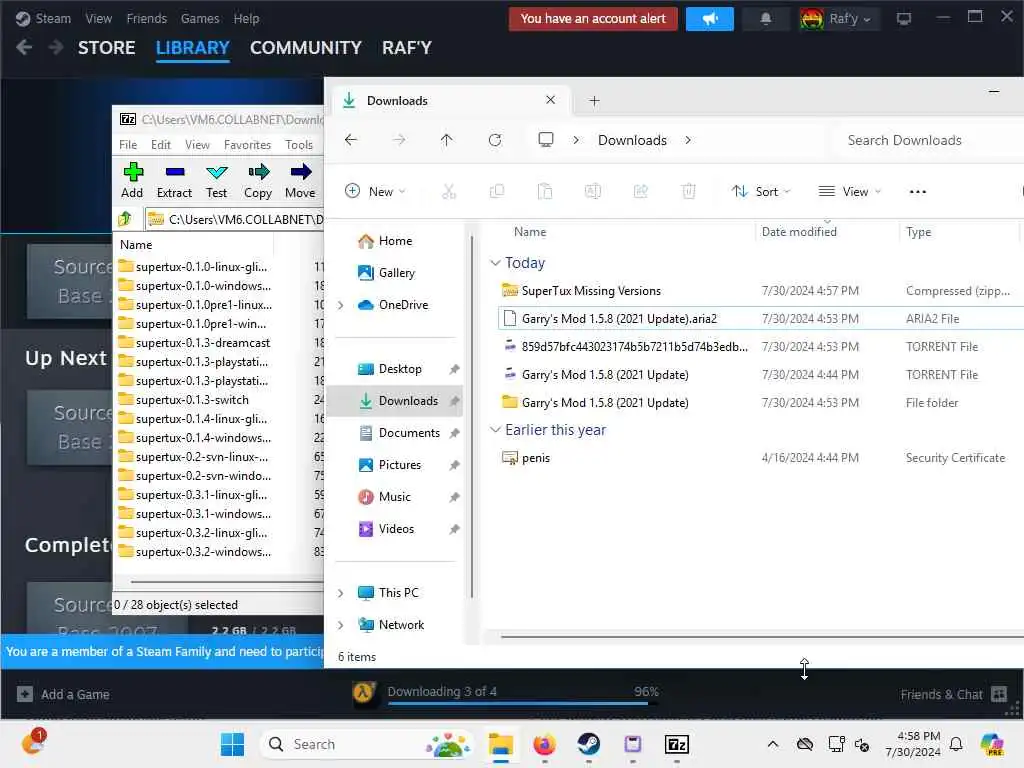This screenshot has width=1024, height=768.
Task: Add a new tab in Explorer
Action: point(594,101)
